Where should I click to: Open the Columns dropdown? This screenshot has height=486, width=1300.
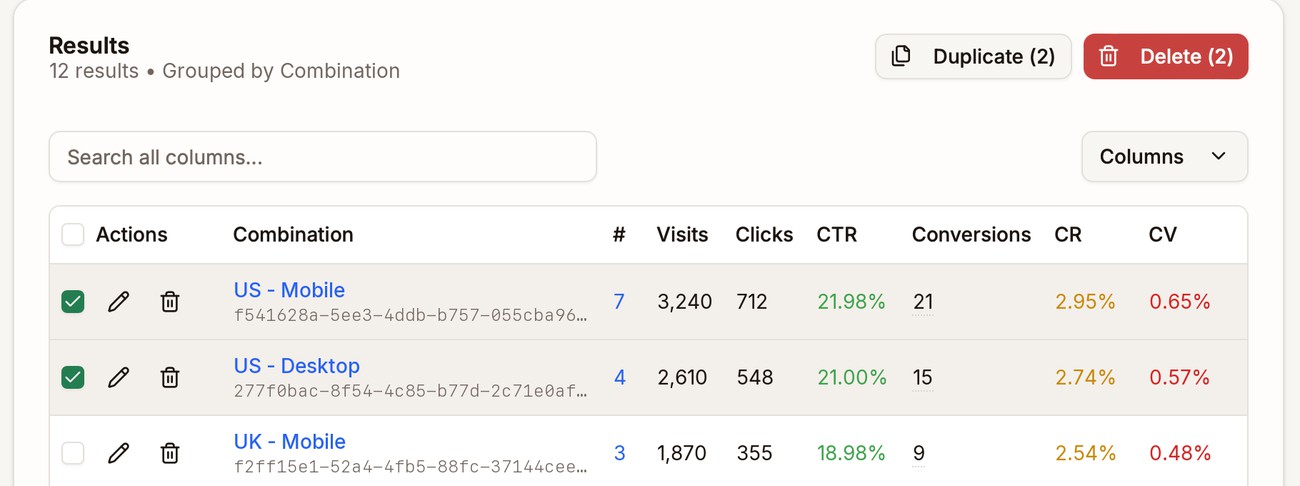1164,156
